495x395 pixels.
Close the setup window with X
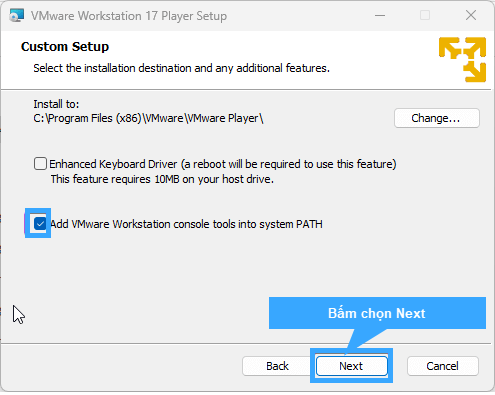471,15
